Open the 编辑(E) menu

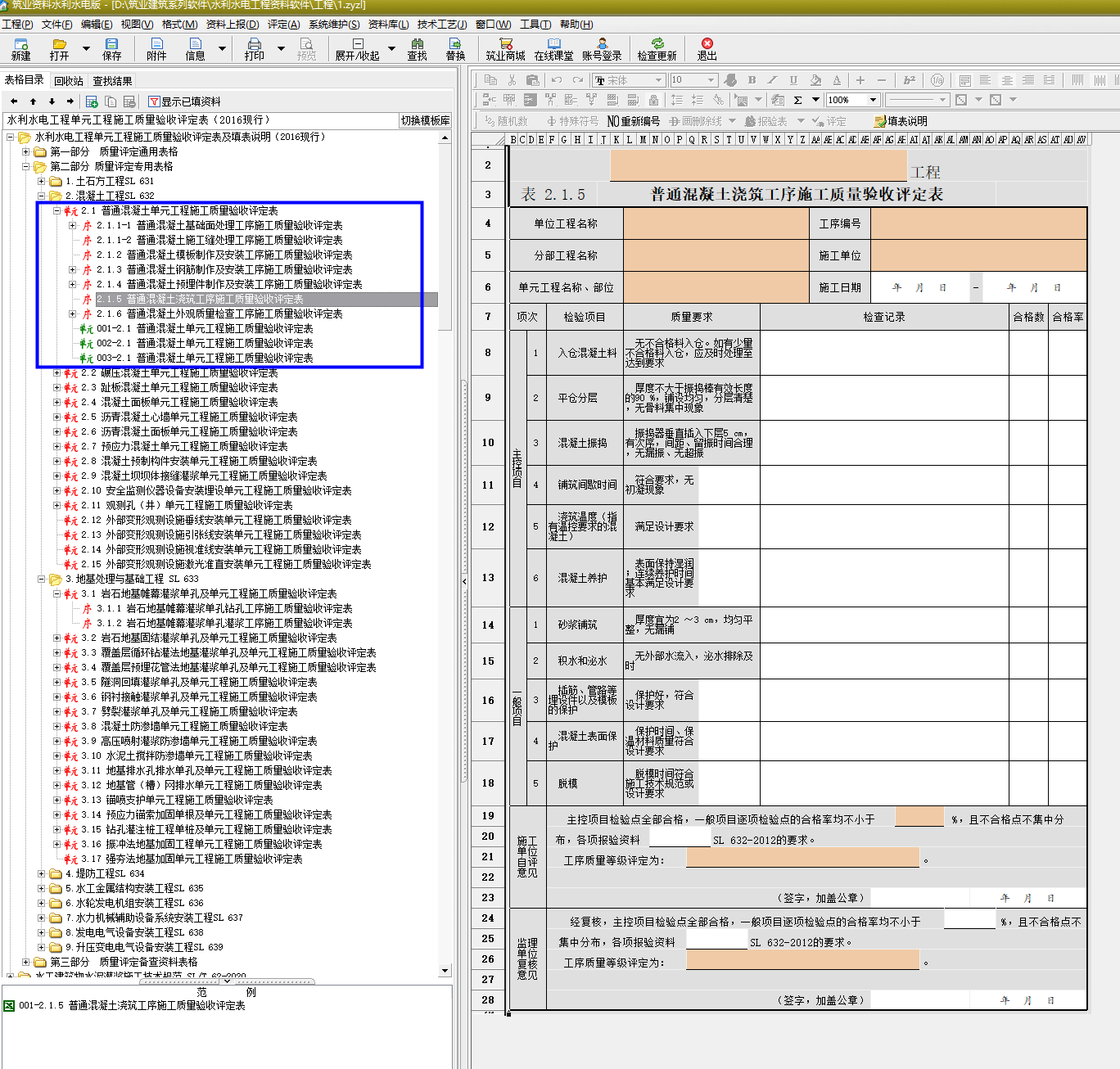(x=97, y=25)
